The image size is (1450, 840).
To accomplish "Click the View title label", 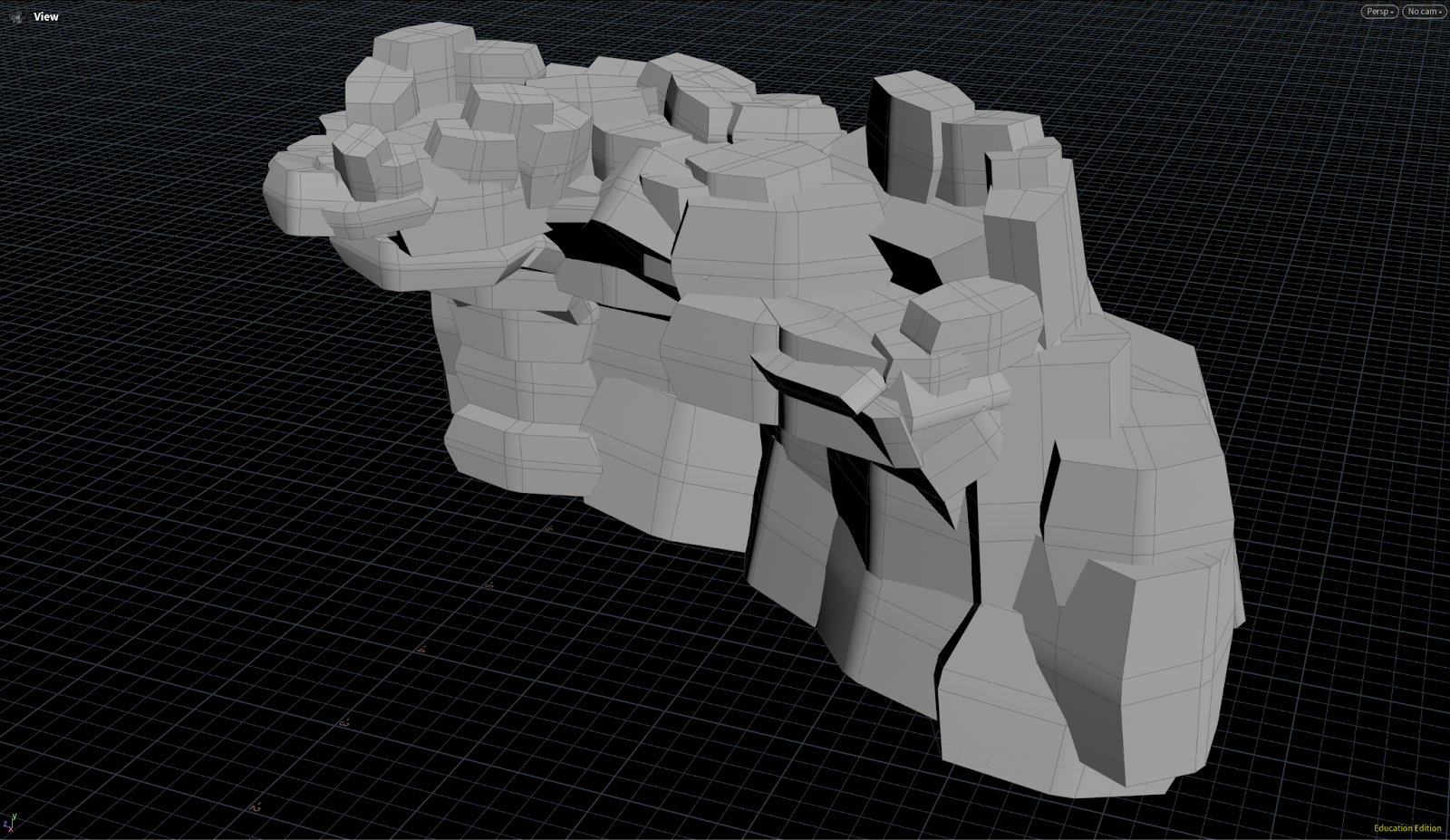I will tap(46, 16).
